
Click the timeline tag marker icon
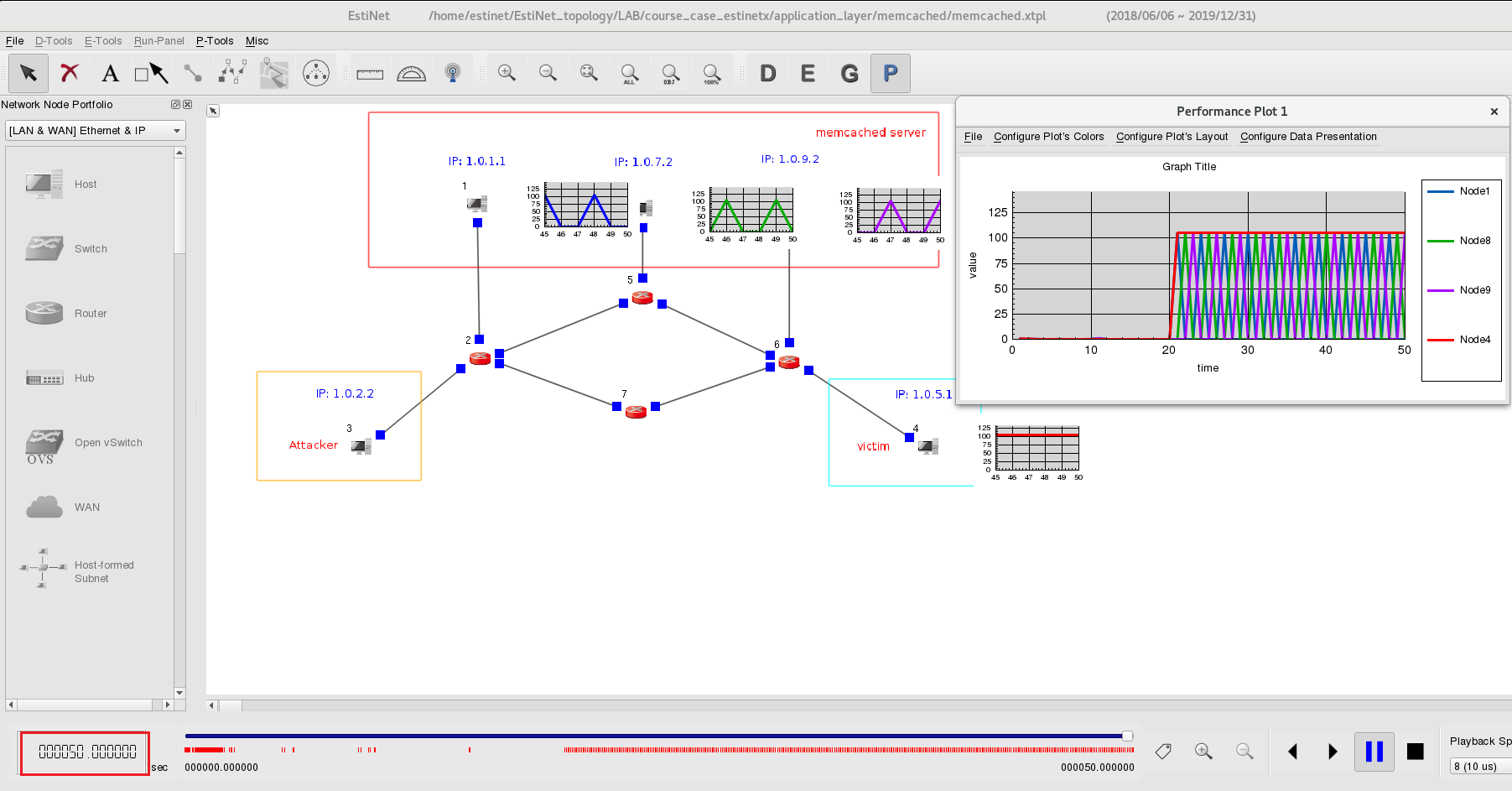[1163, 752]
